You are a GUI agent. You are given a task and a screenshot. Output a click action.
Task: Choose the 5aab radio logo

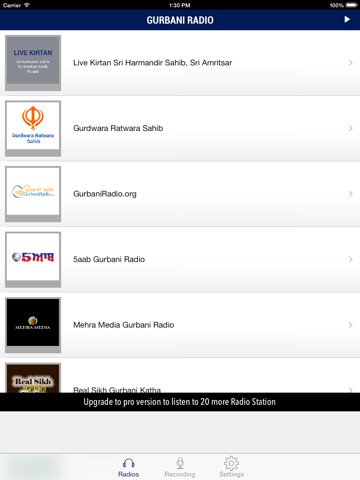(33, 259)
